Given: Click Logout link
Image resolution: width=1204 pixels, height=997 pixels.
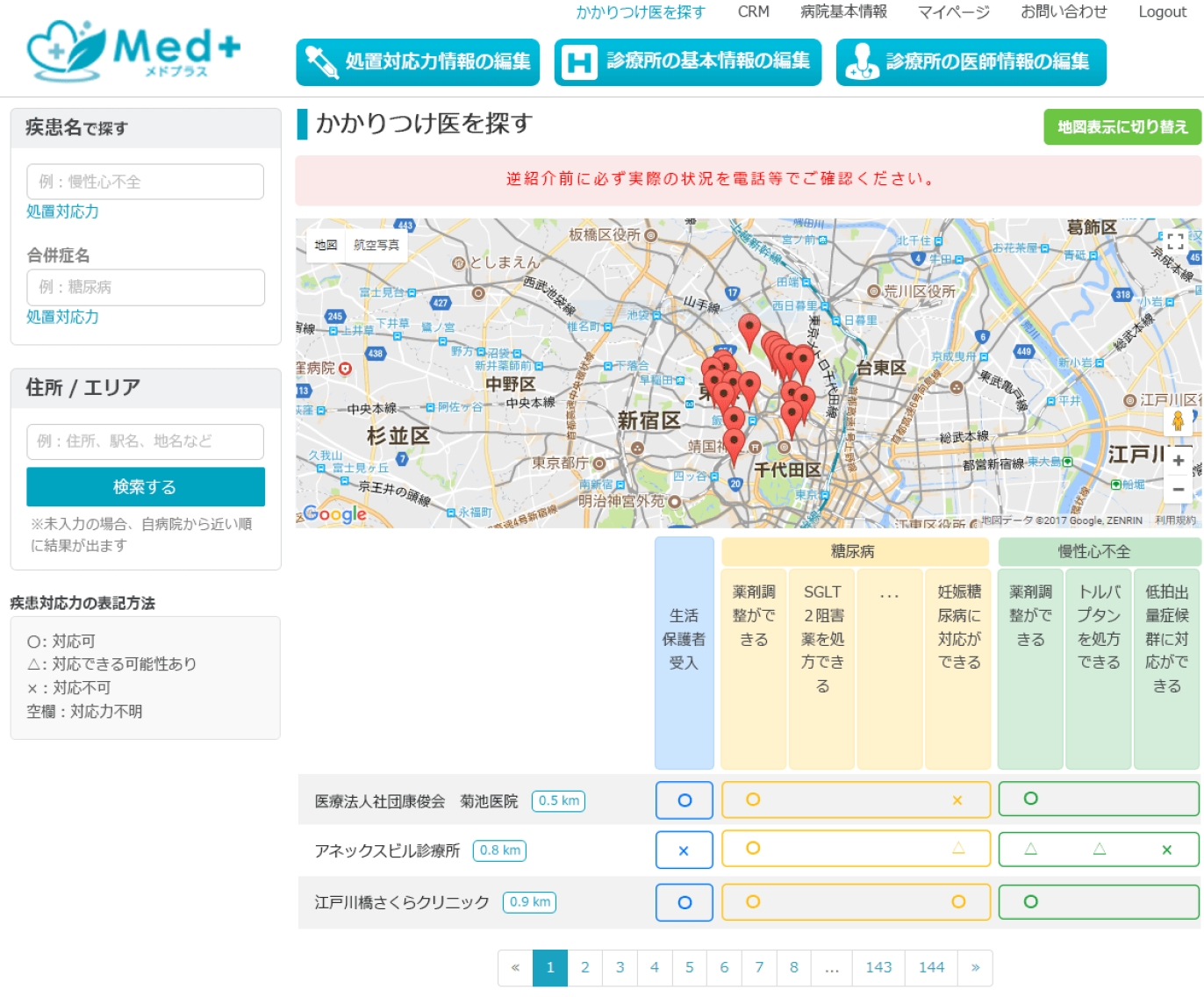Looking at the screenshot, I should tap(1162, 12).
